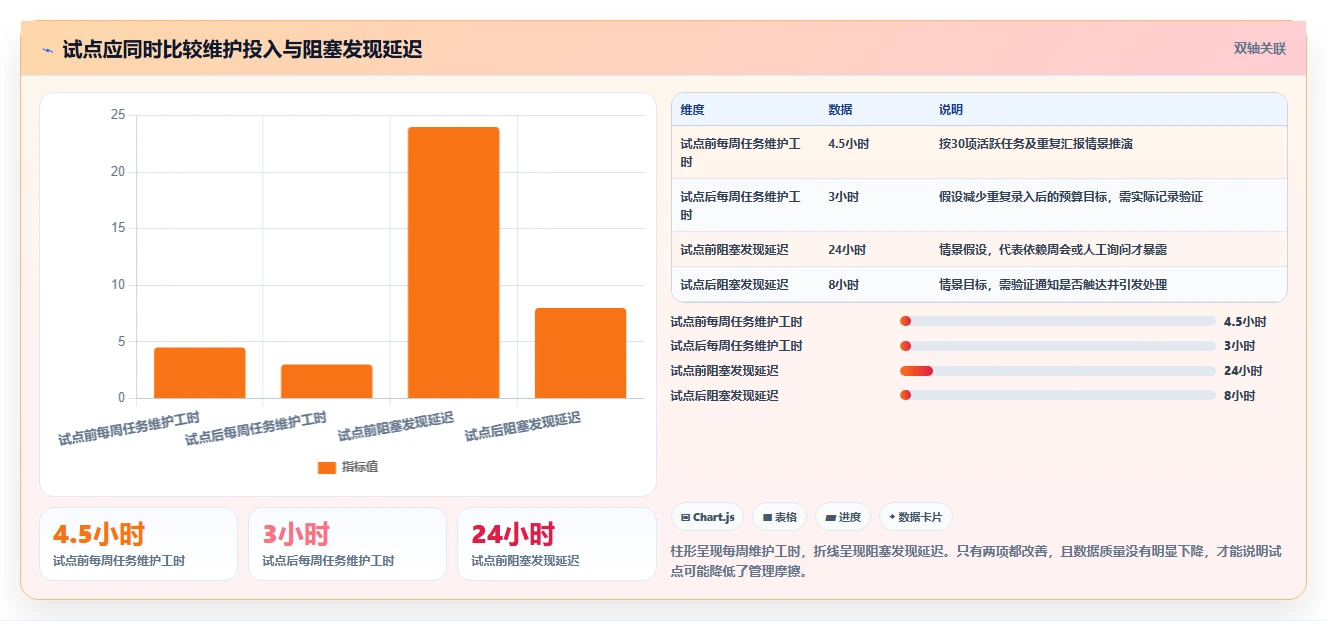Screen dimensions: 1327x621
Task: Click the 指标值 legend label
Action: coord(360,467)
